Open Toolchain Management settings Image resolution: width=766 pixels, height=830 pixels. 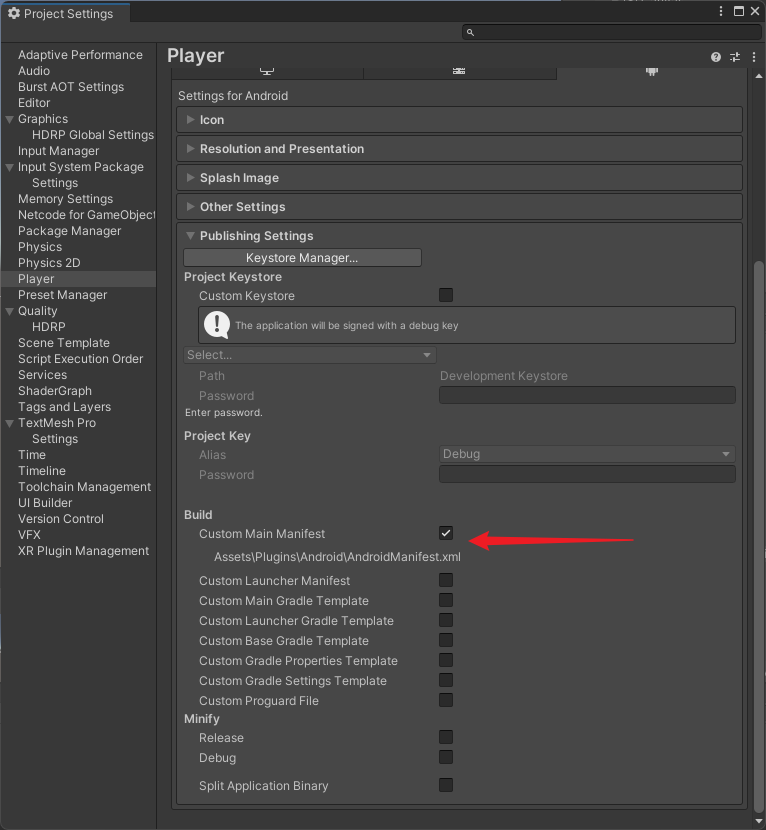84,487
